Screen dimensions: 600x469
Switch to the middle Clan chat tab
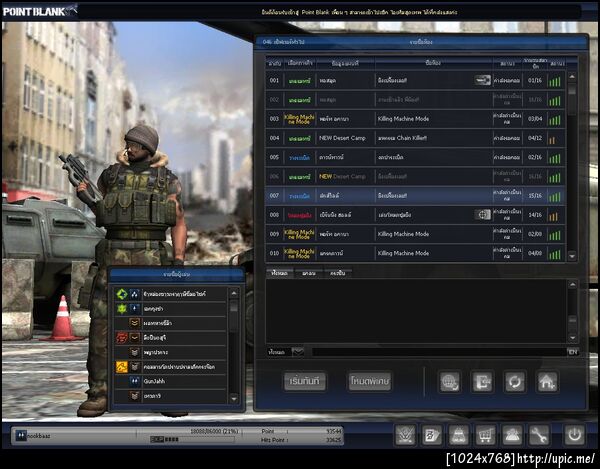pos(308,273)
